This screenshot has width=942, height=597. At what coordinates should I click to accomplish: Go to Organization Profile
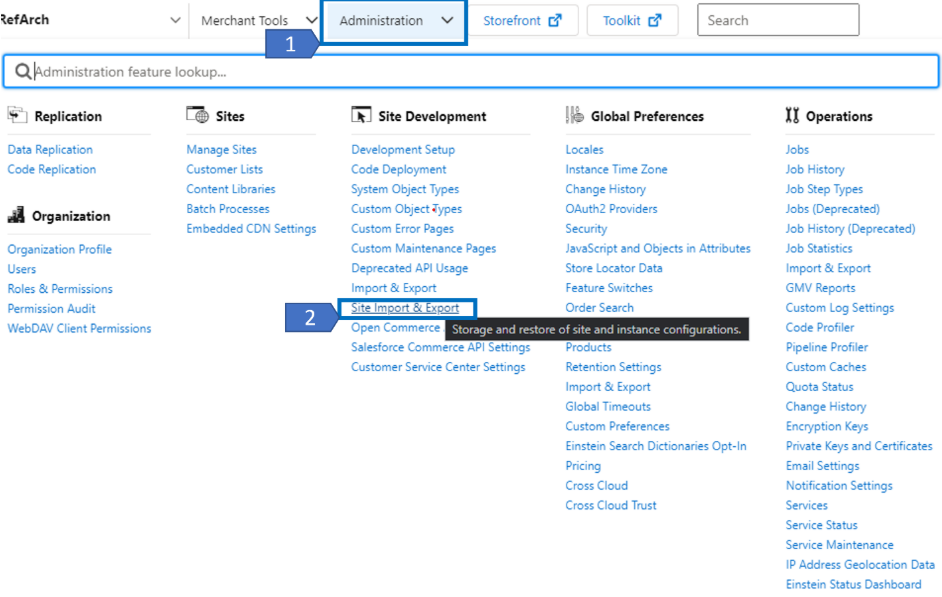[59, 249]
